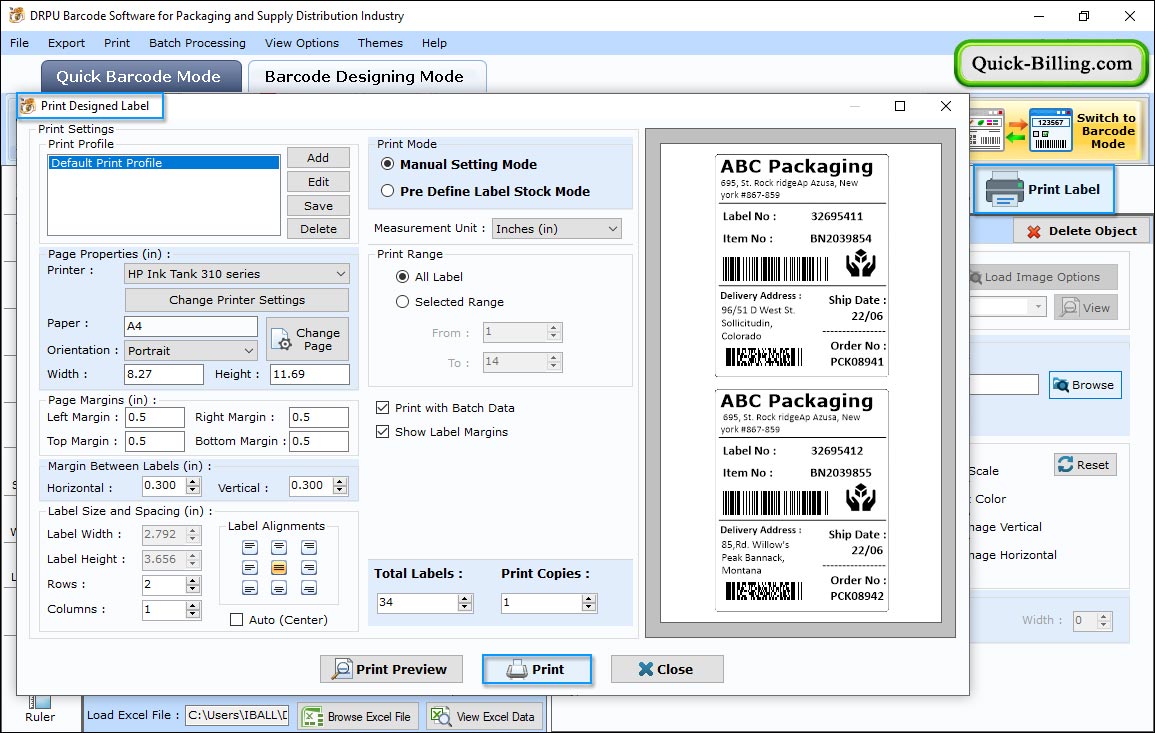
Task: Click the Load Excel File path field
Action: 236,715
